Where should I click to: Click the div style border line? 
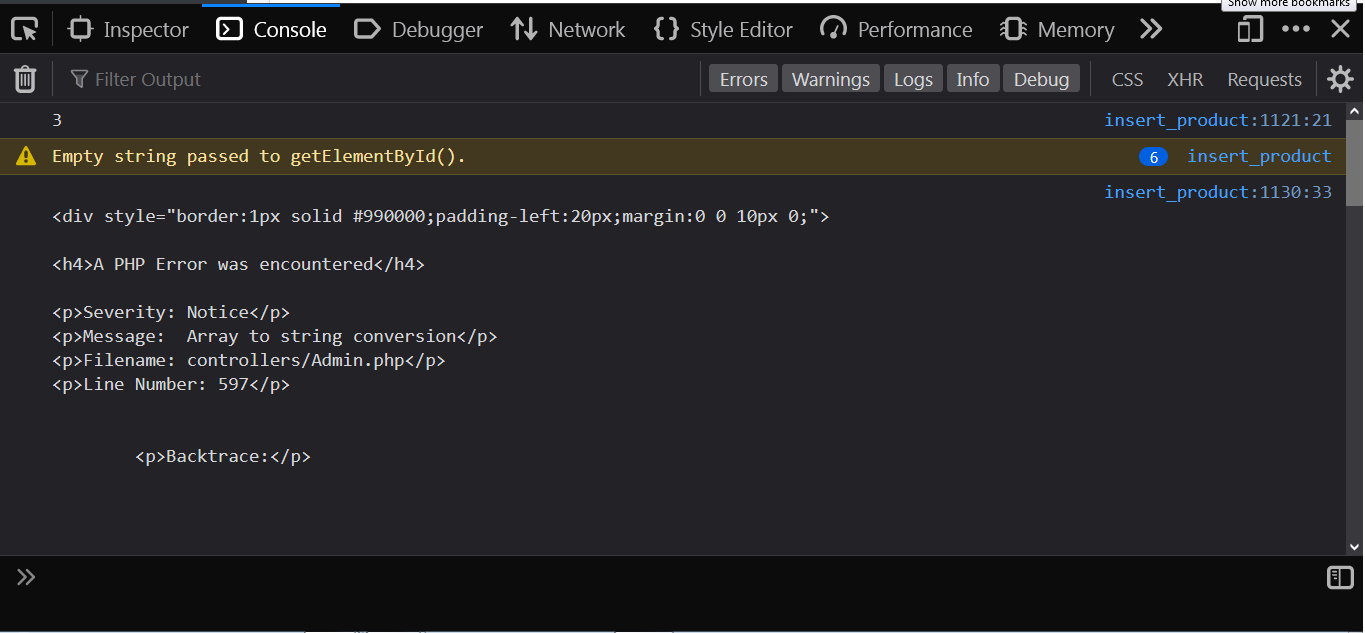point(441,216)
